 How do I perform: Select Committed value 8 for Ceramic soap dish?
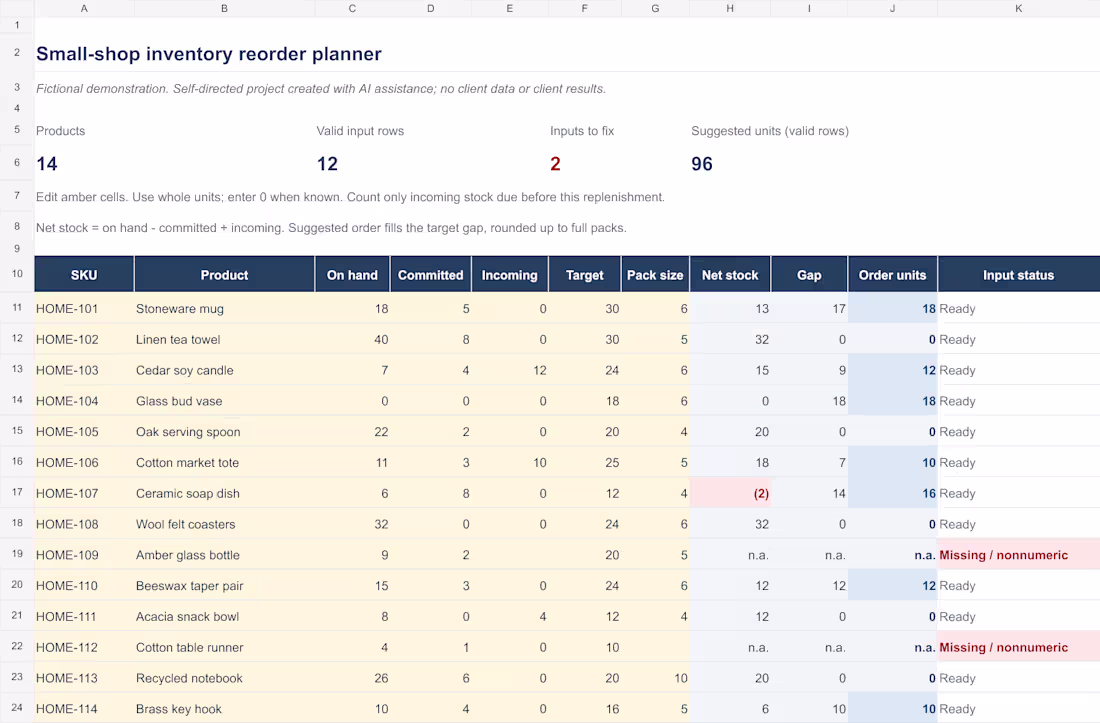click(x=431, y=494)
